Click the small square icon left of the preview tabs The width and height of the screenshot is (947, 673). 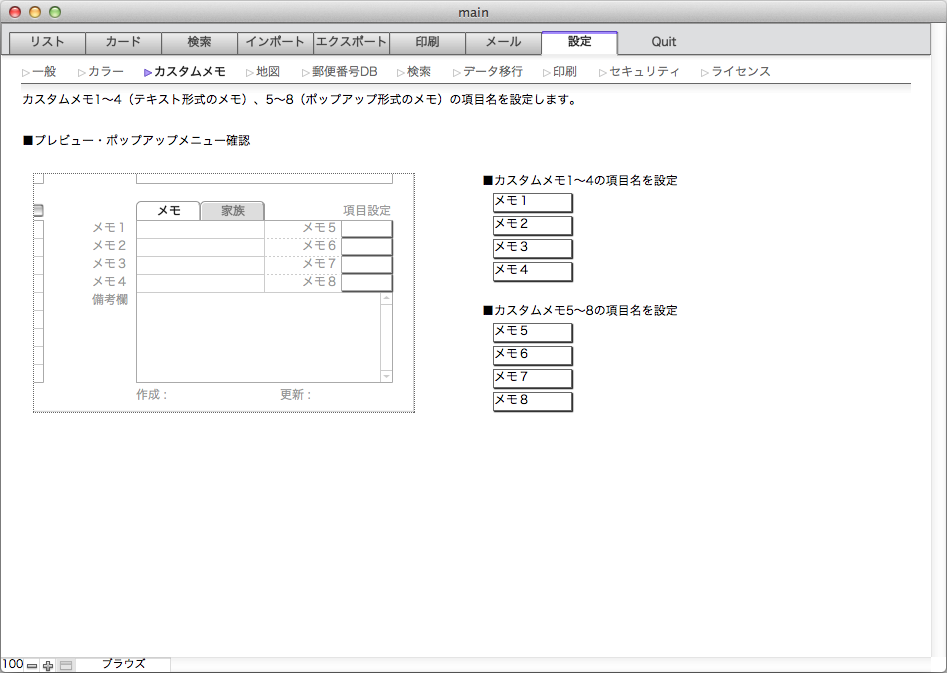coord(39,211)
